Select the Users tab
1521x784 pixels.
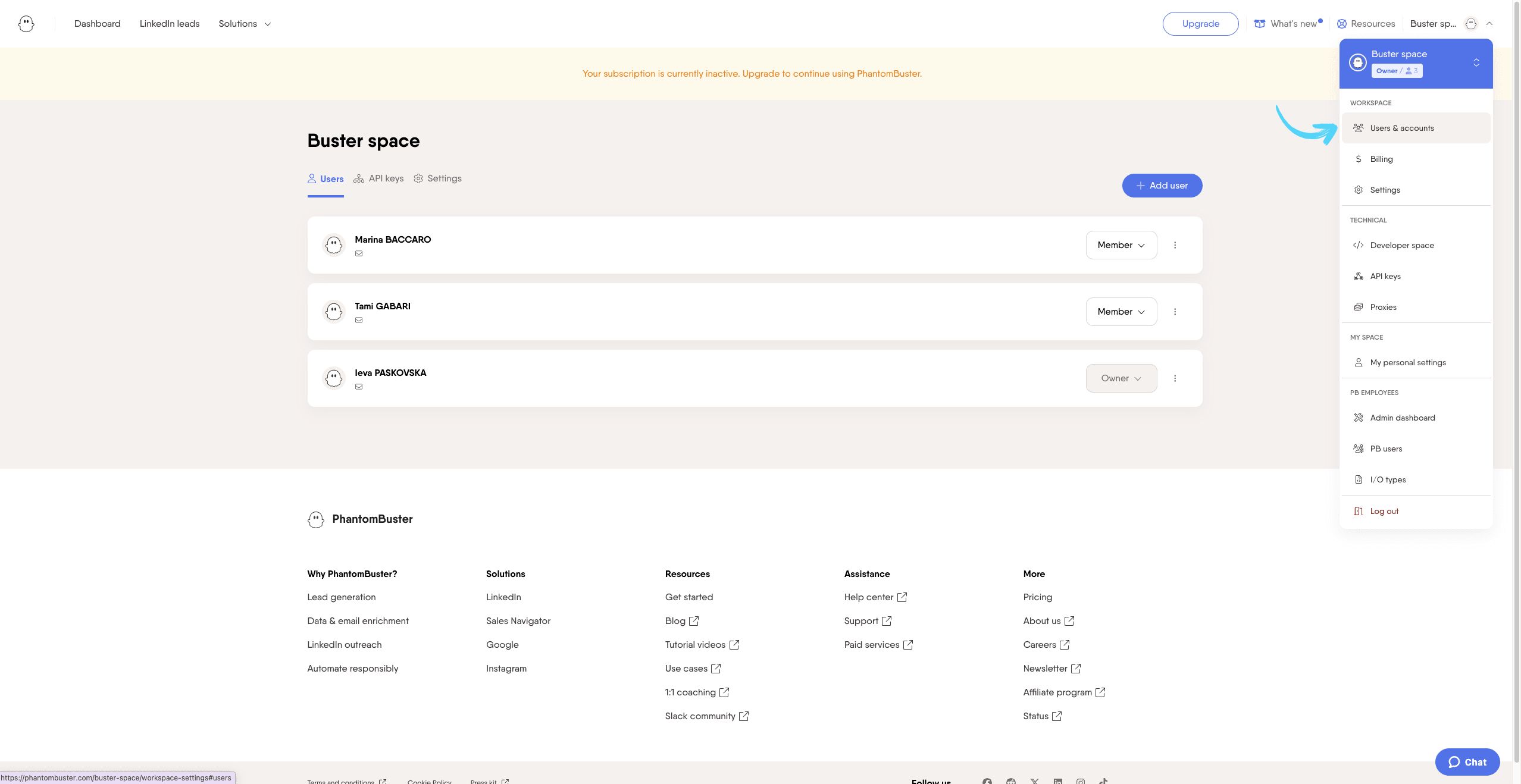point(326,178)
